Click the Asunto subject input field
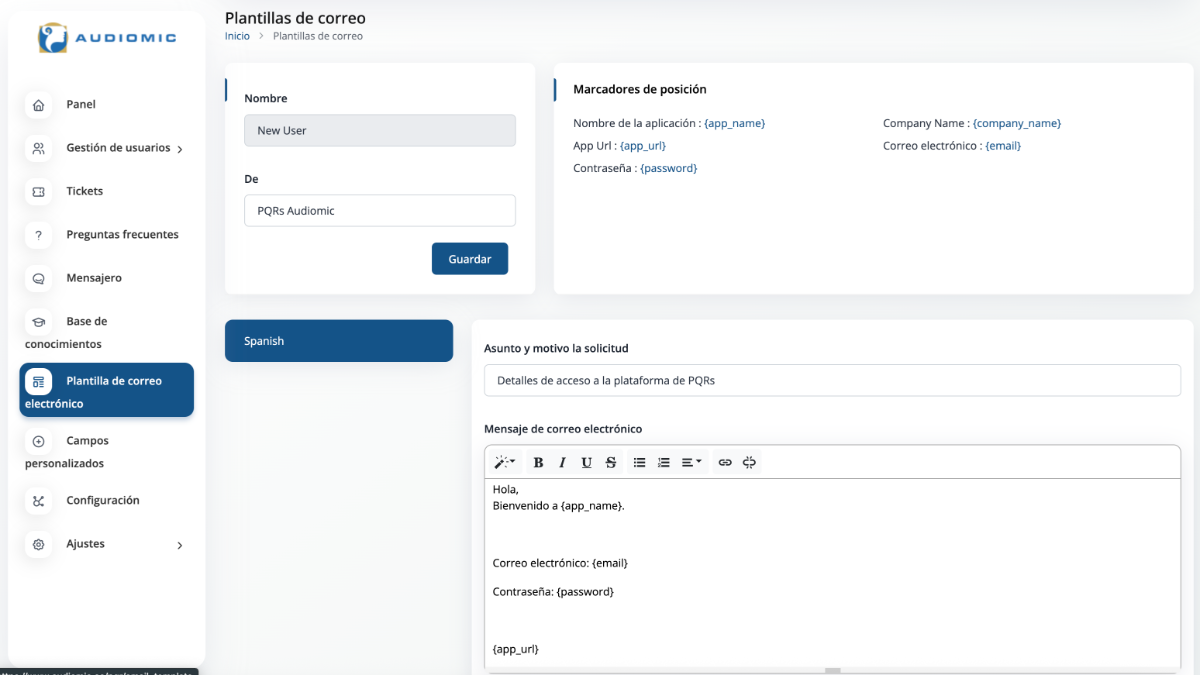Image resolution: width=1200 pixels, height=675 pixels. pos(832,380)
